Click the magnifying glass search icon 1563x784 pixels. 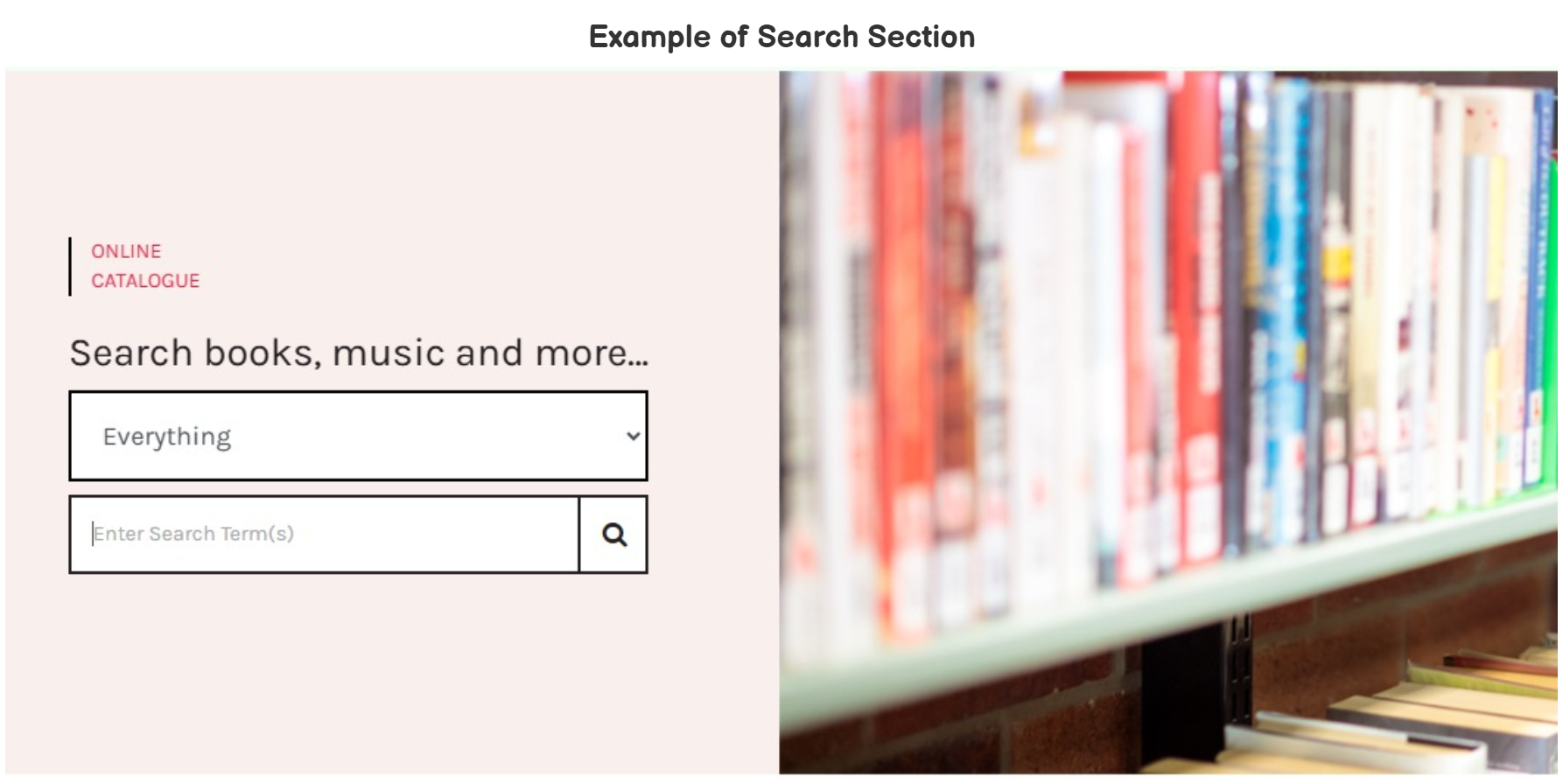tap(613, 535)
